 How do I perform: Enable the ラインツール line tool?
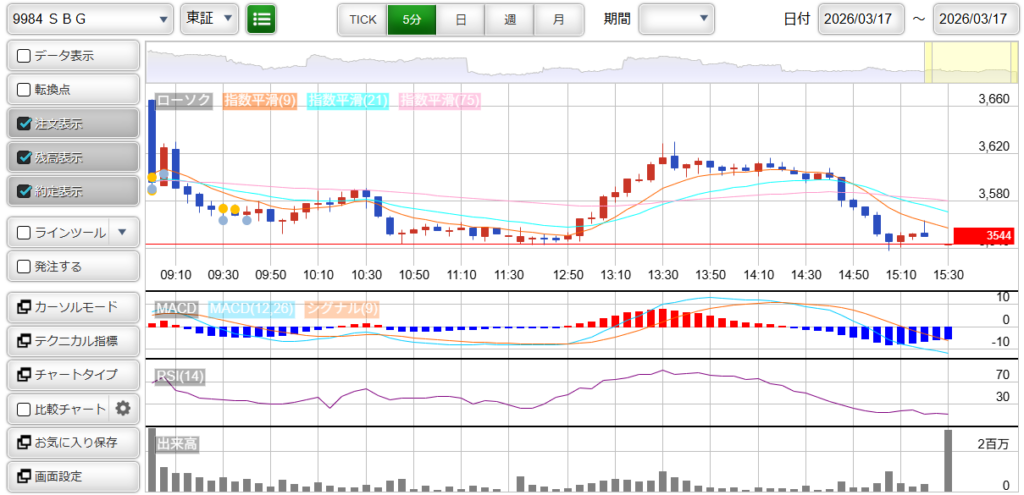25,233
